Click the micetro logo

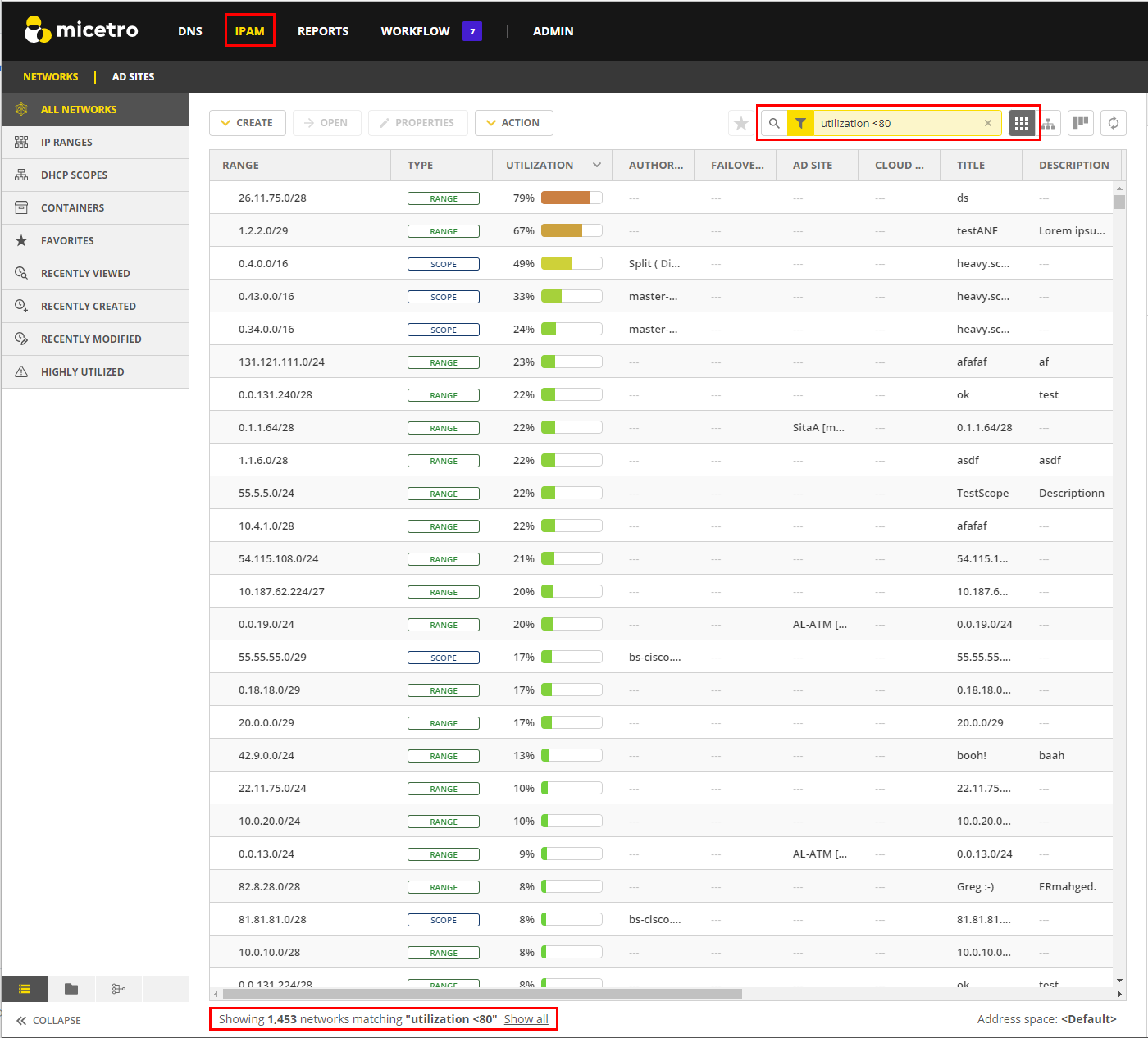coord(81,30)
